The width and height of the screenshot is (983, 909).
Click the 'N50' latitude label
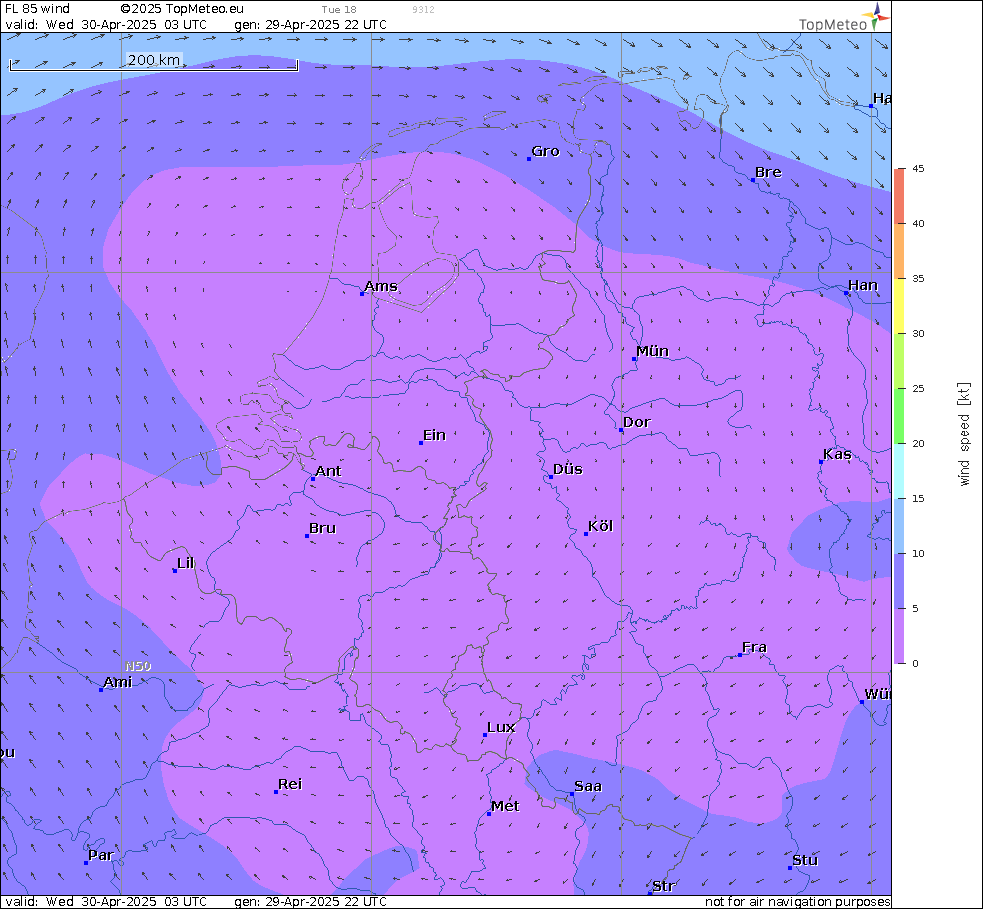pos(138,666)
